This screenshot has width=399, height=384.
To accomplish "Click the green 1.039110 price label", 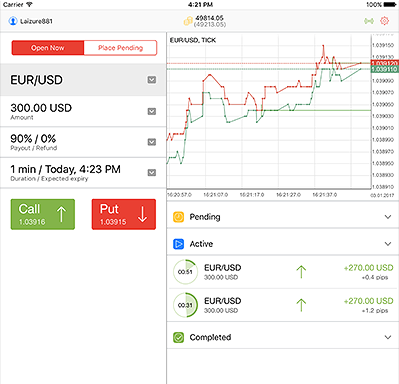I will (x=385, y=69).
